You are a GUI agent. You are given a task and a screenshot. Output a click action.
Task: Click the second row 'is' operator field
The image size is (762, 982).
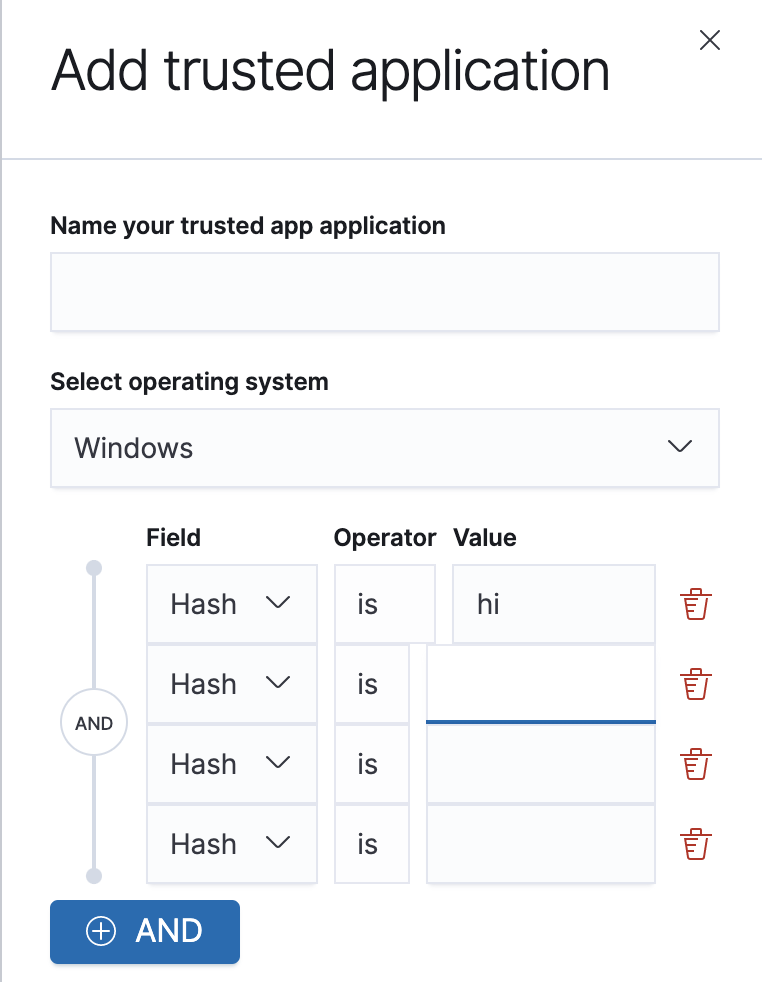(x=372, y=684)
